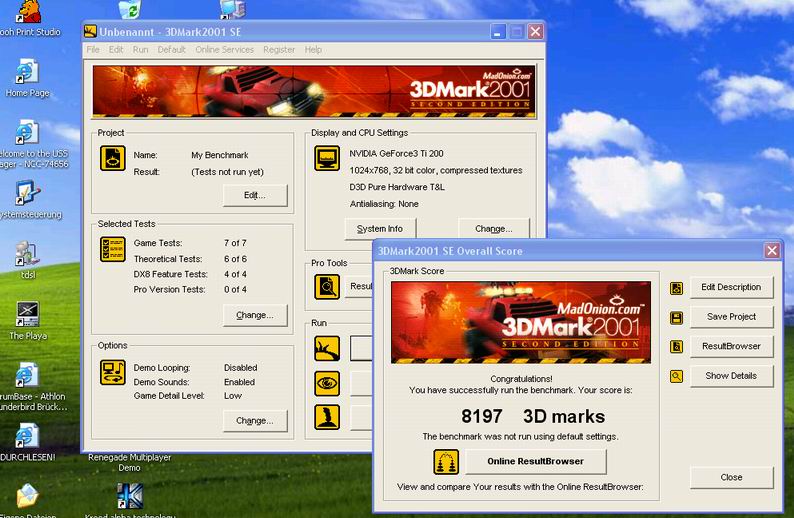Click the Project section icon

(112, 158)
